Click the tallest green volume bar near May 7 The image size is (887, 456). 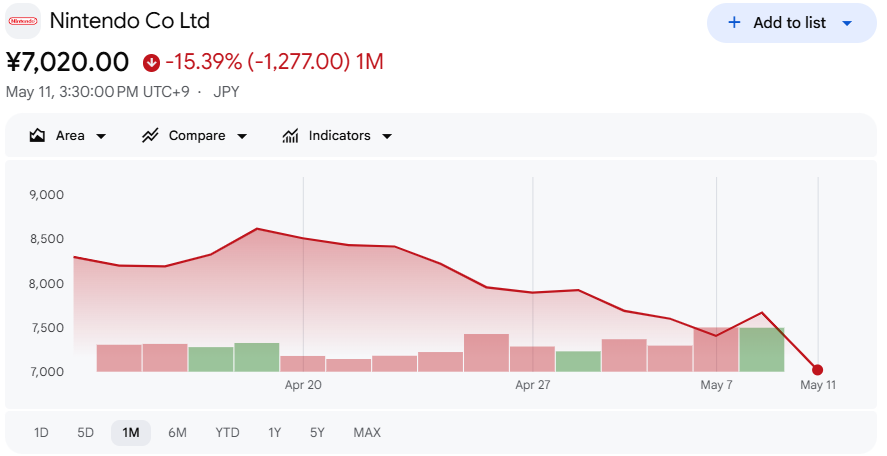tap(761, 350)
